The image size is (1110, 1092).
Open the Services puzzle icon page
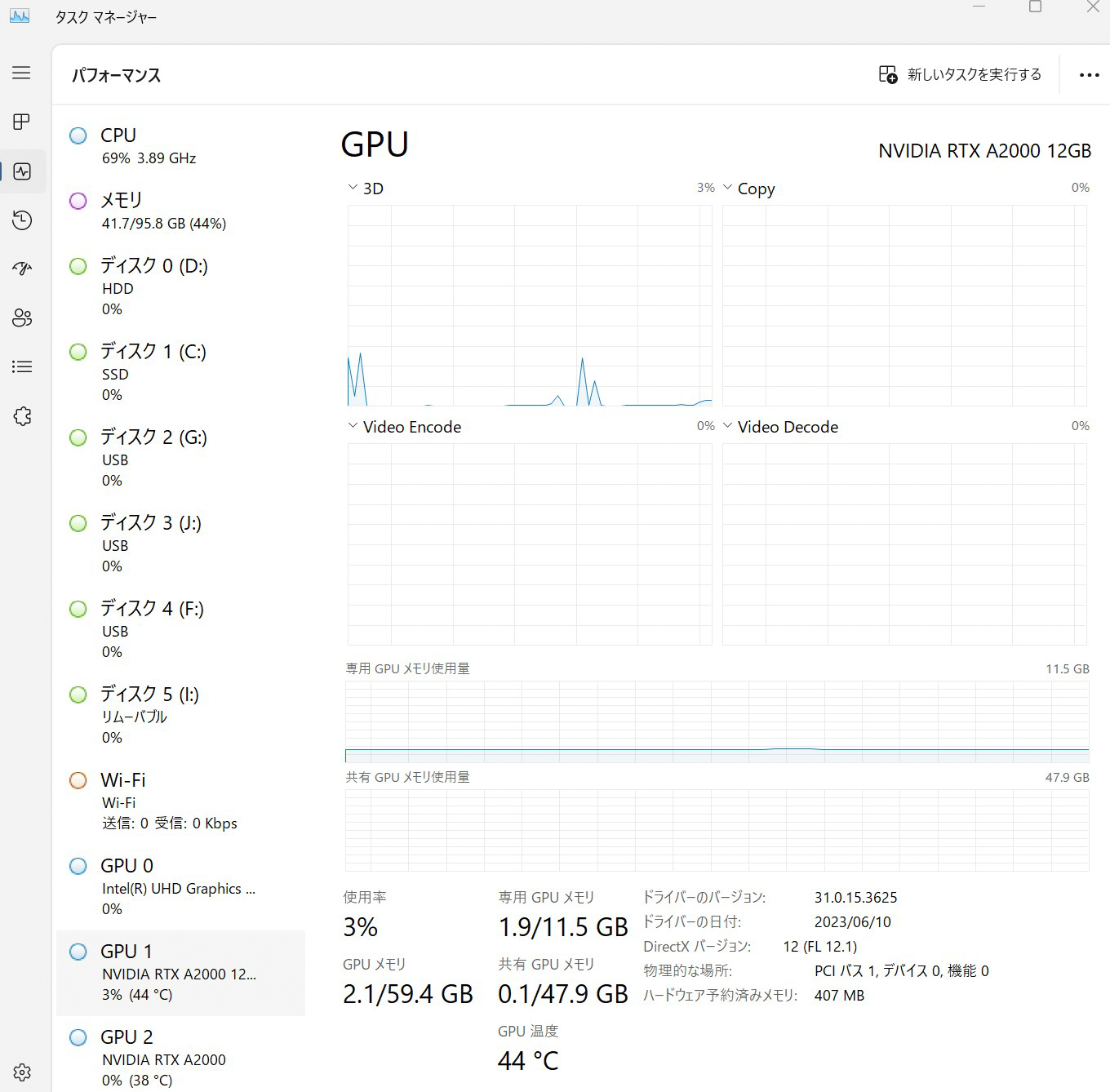pyautogui.click(x=22, y=416)
